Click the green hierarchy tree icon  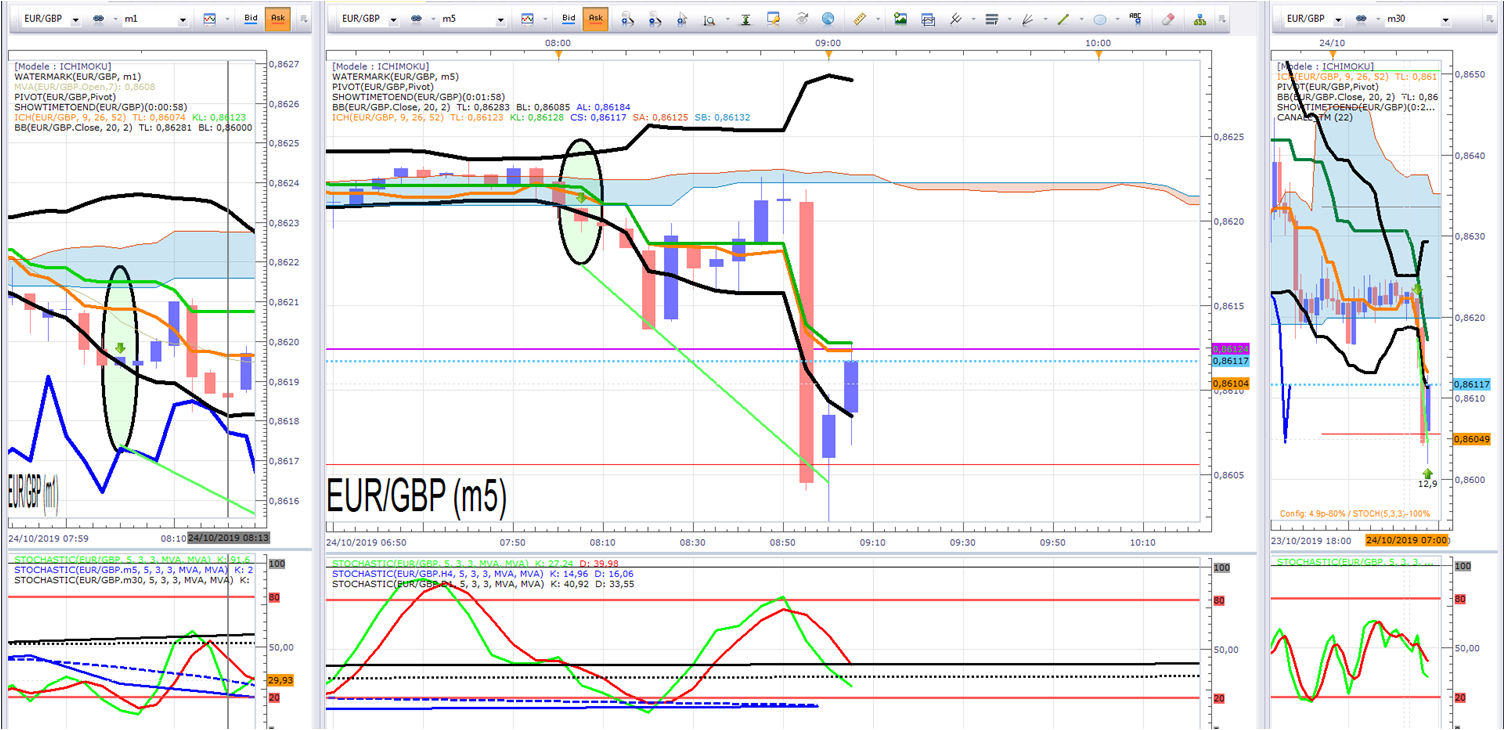tap(1198, 19)
